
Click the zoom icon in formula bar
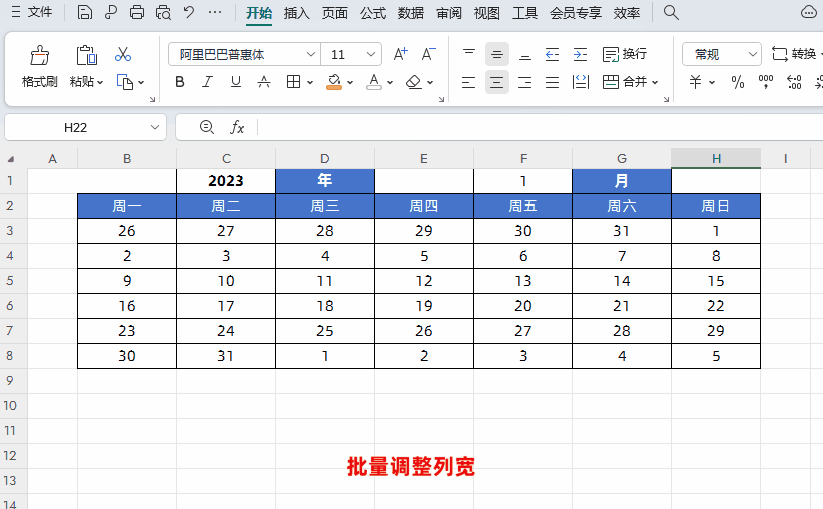pos(207,127)
